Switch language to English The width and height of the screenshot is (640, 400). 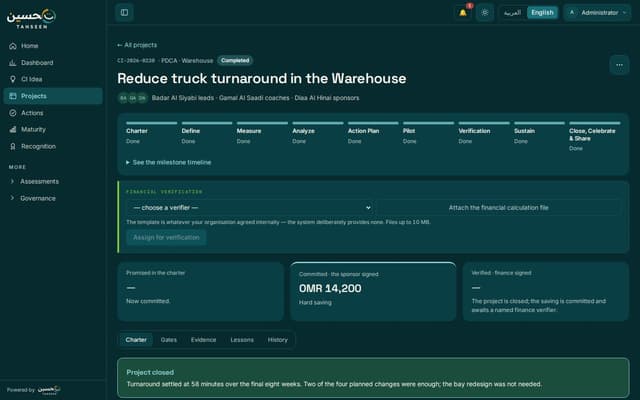point(542,13)
